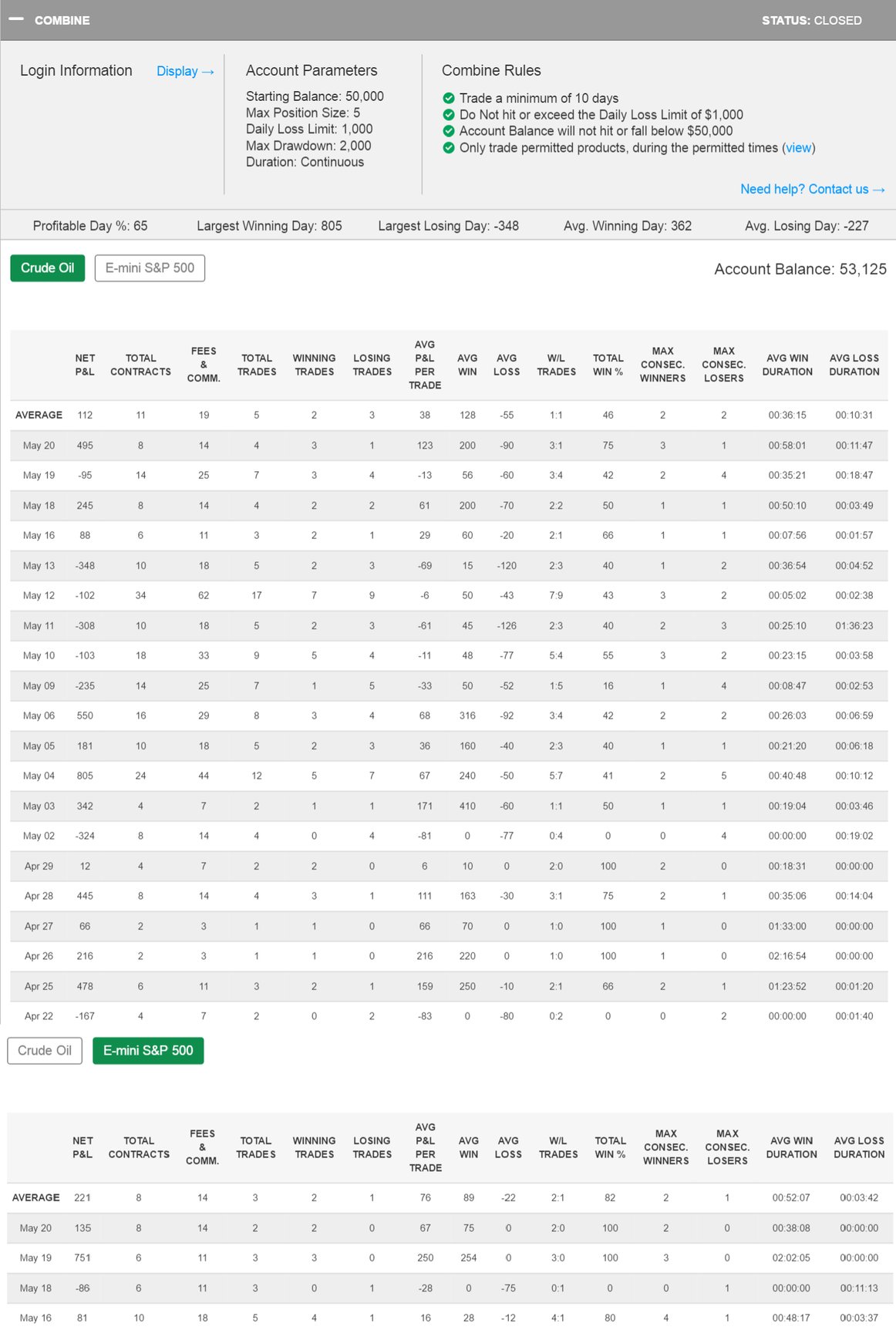Select the outlined Crude Oil tab in lower section
The height and width of the screenshot is (1330, 896).
point(45,1050)
